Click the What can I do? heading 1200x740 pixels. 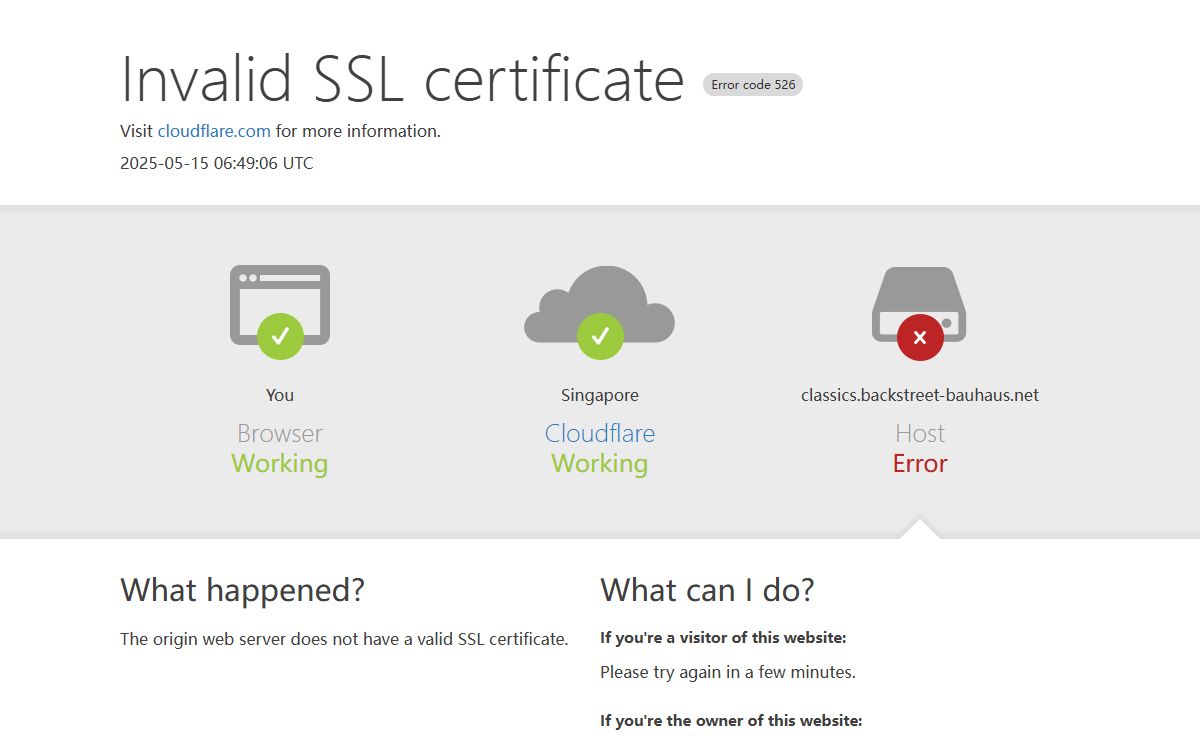(707, 590)
